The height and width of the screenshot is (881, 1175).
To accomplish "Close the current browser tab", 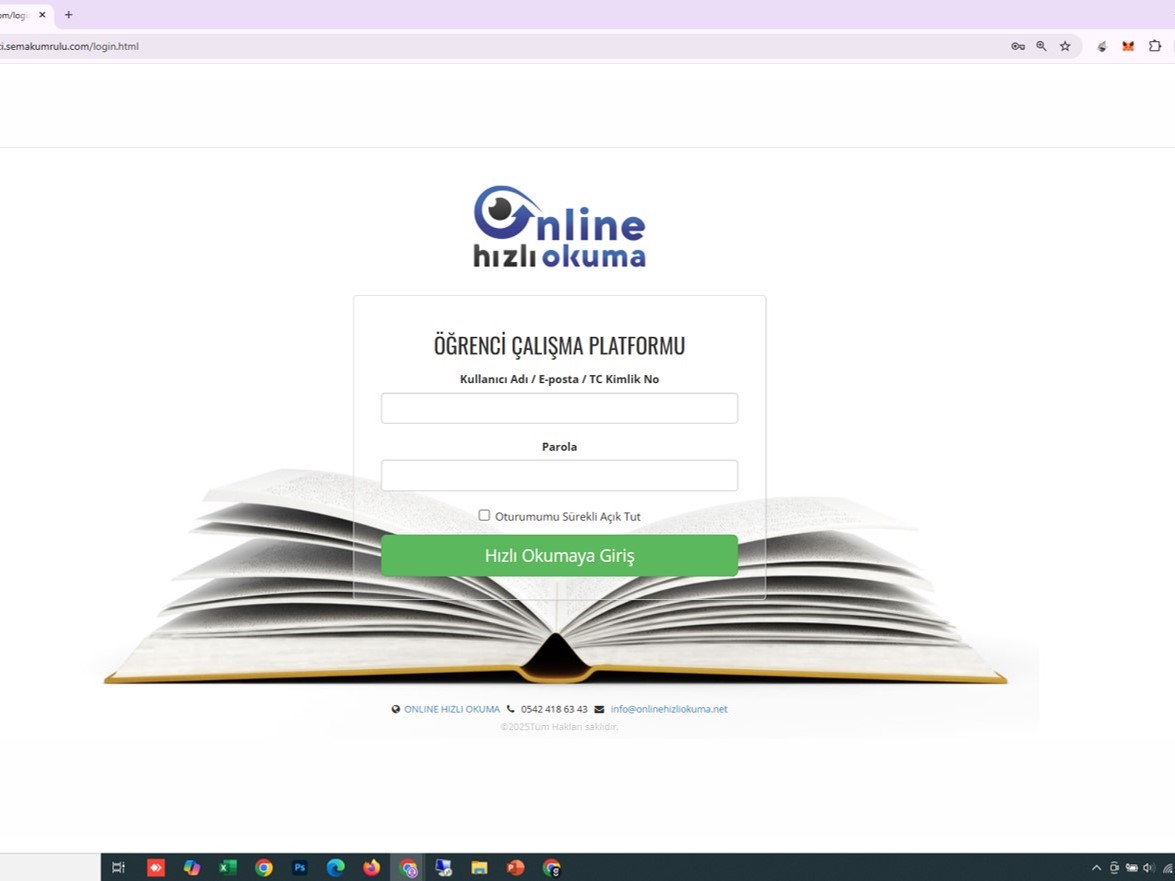I will [x=42, y=15].
